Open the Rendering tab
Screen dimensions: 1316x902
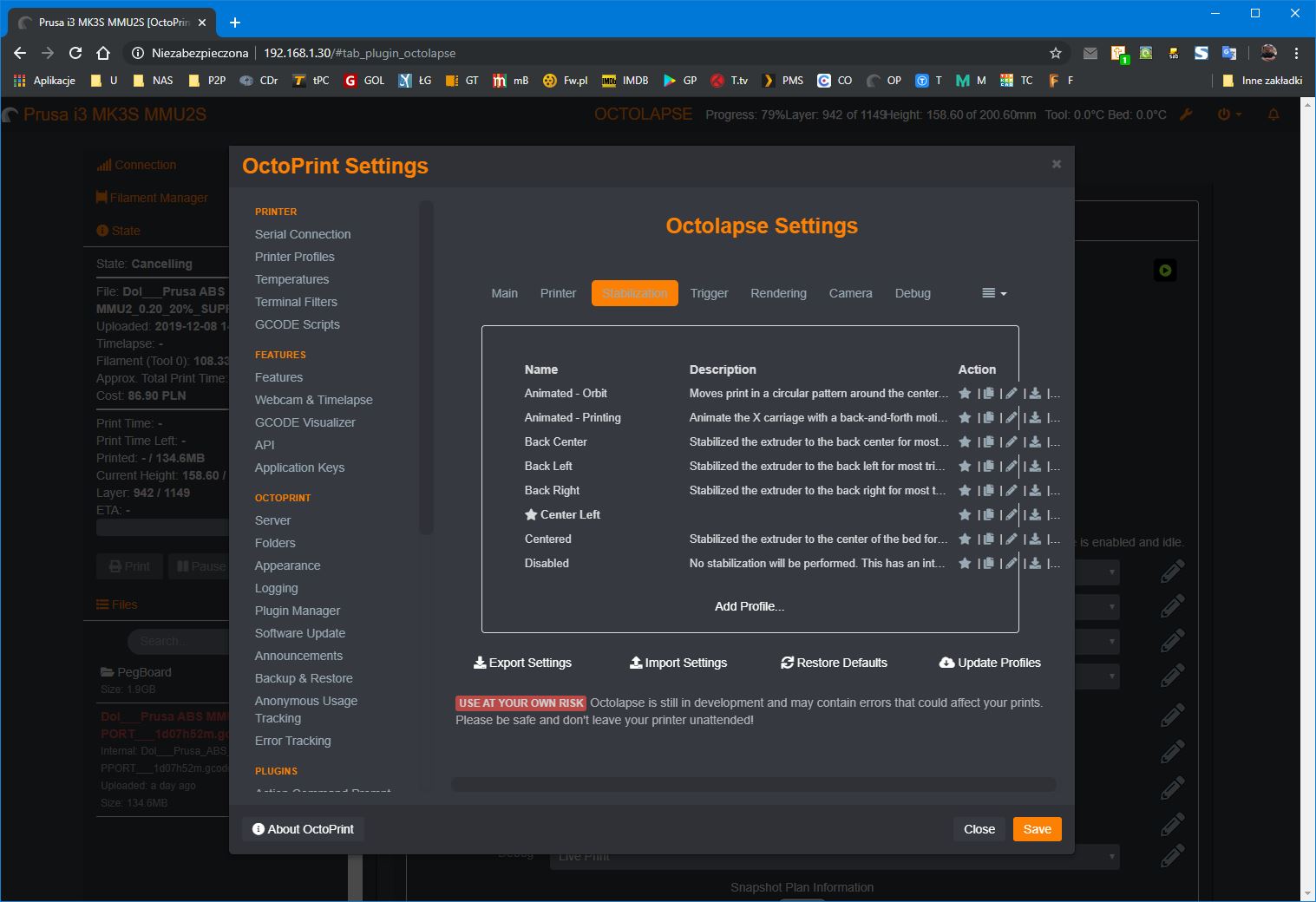(778, 293)
